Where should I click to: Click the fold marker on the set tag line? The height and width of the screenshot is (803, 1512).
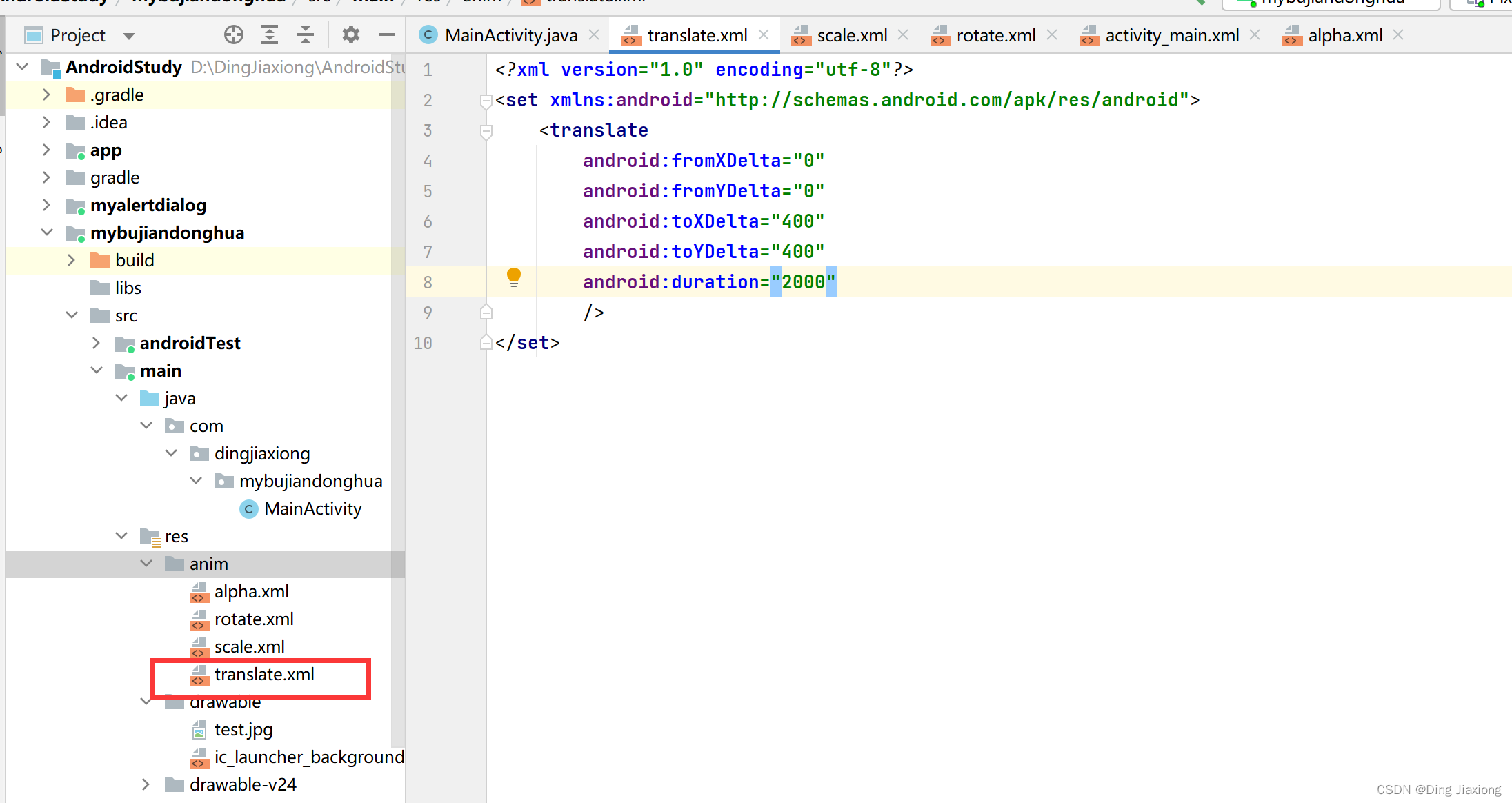(486, 101)
